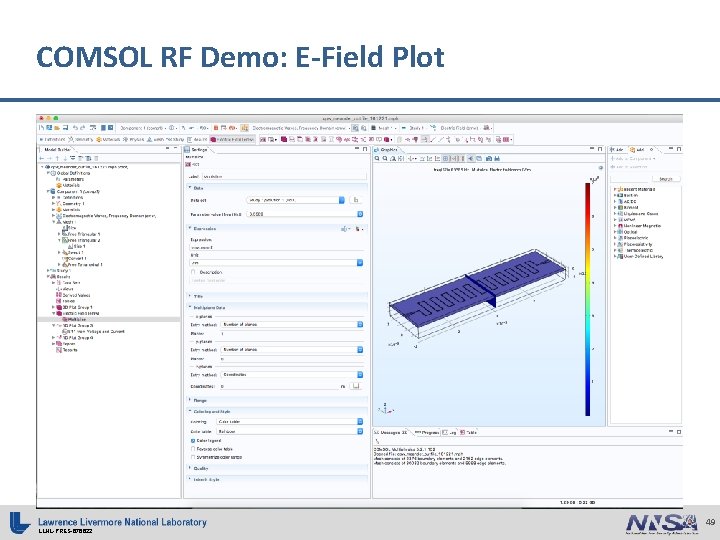Image resolution: width=720 pixels, height=540 pixels.
Task: Open the z-planes Entry method dropdown
Action: click(292, 375)
